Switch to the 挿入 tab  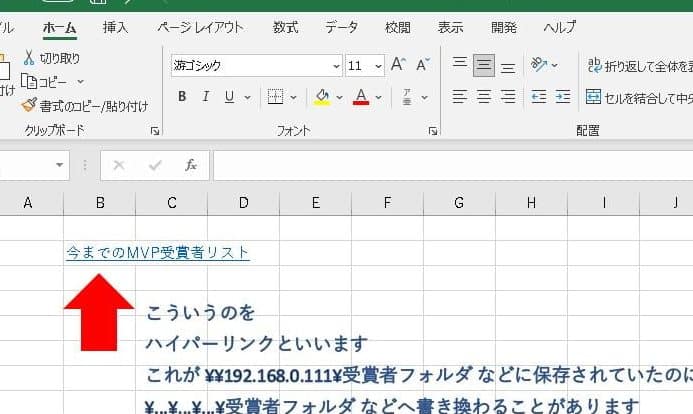(x=115, y=27)
